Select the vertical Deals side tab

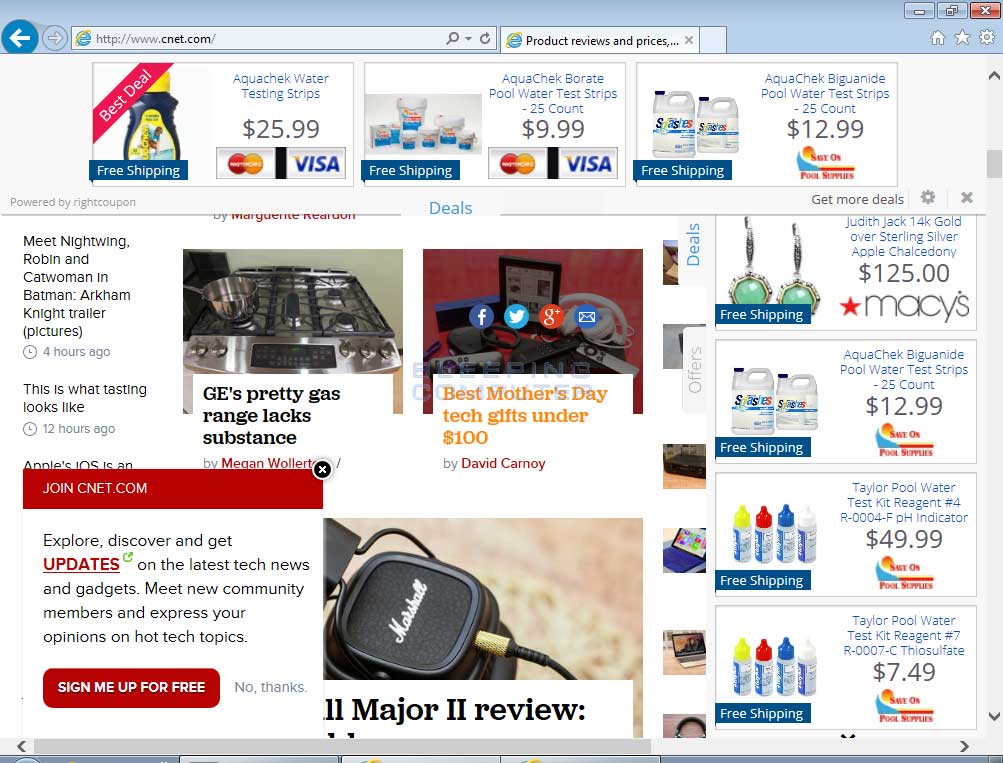(693, 244)
